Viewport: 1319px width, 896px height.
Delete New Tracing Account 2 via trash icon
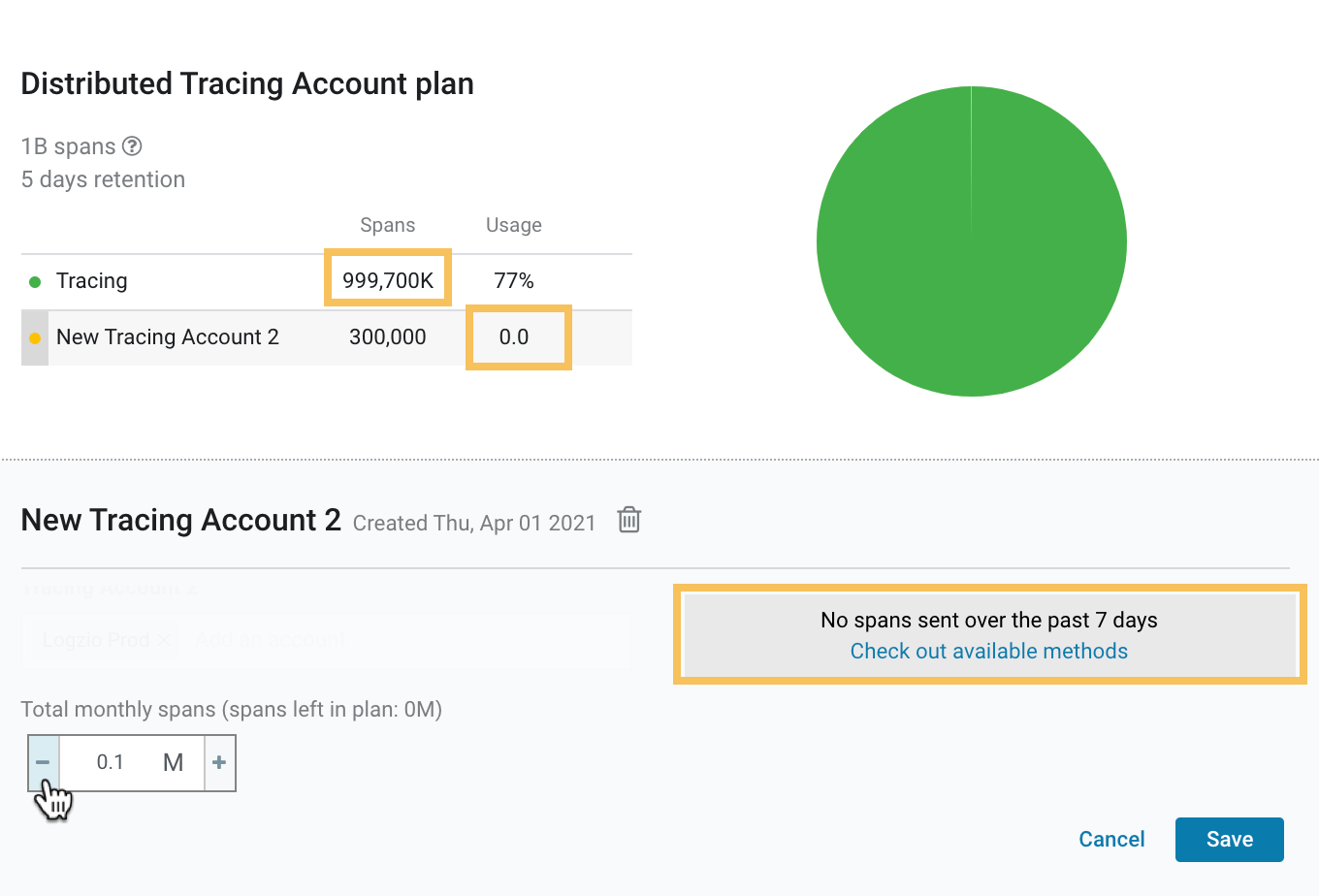(x=629, y=521)
